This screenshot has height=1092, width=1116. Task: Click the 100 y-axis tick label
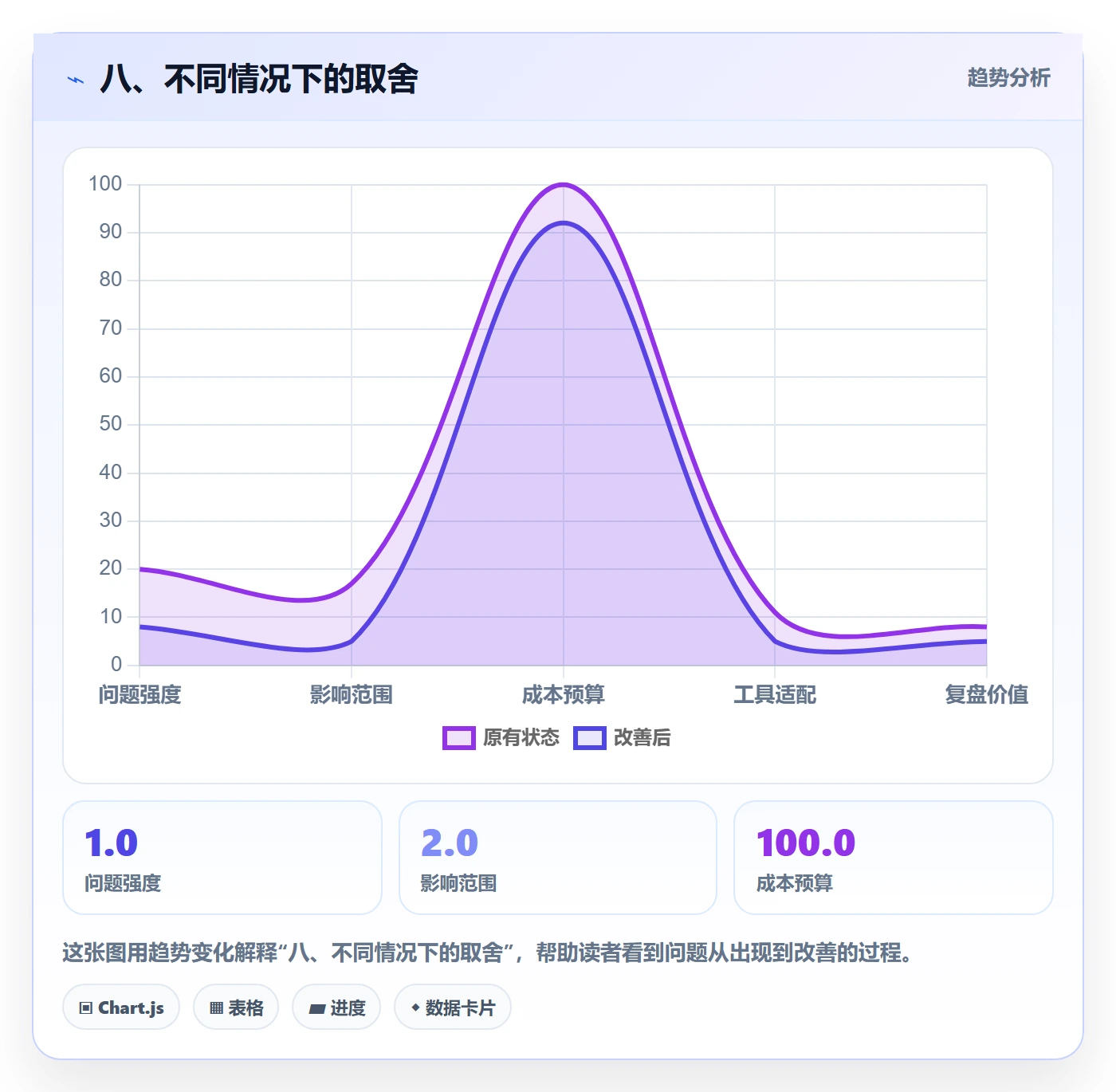coord(105,184)
